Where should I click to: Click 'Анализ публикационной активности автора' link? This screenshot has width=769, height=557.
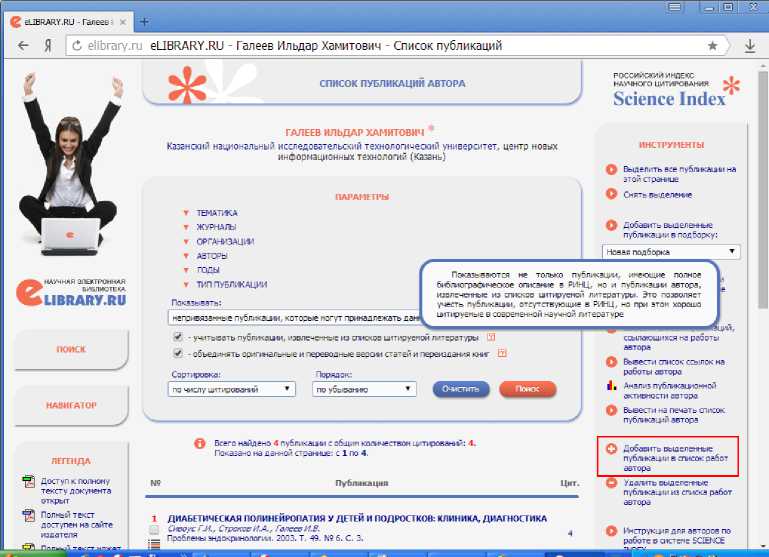(669, 390)
